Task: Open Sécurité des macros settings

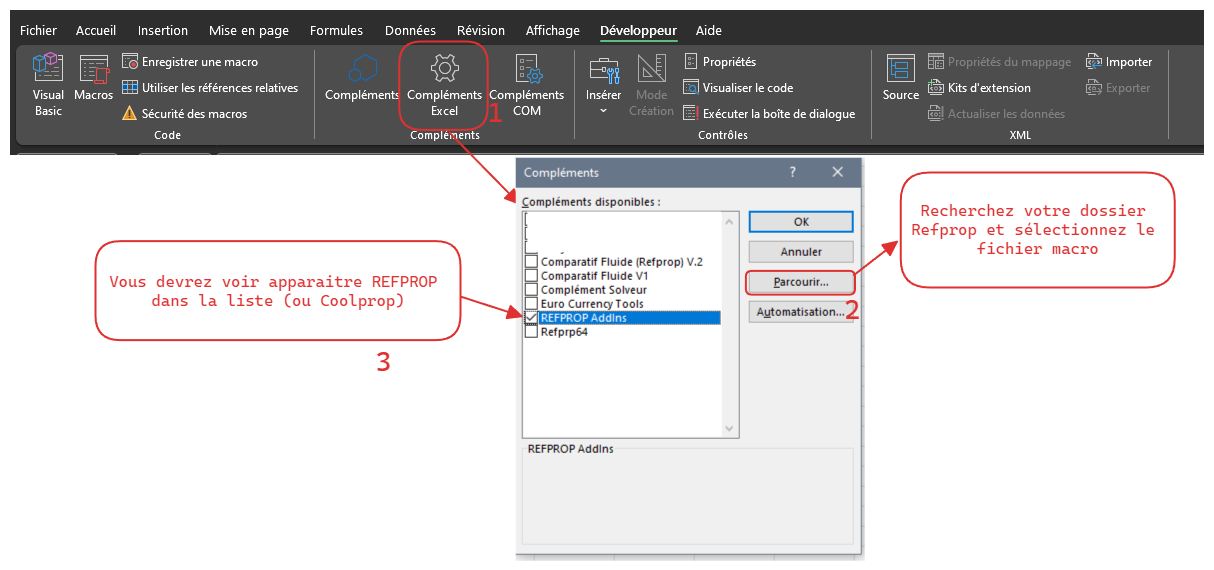Action: tap(185, 114)
